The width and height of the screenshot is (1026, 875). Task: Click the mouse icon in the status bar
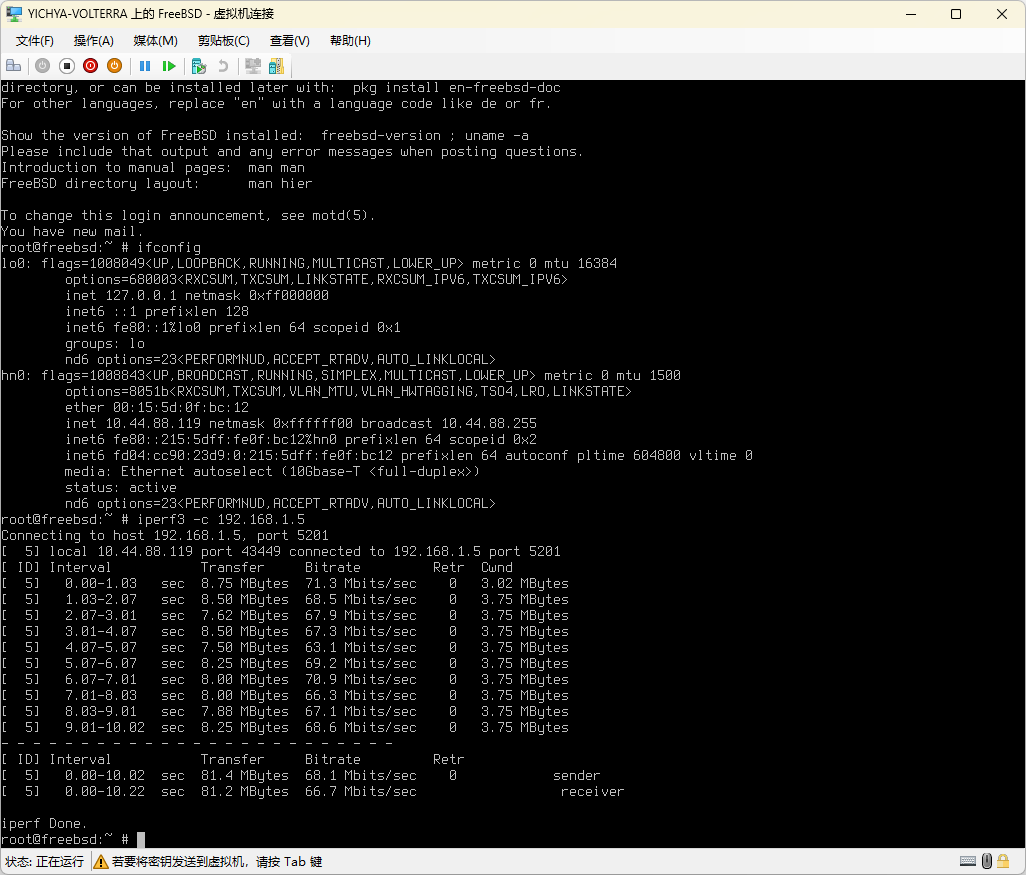[x=987, y=861]
